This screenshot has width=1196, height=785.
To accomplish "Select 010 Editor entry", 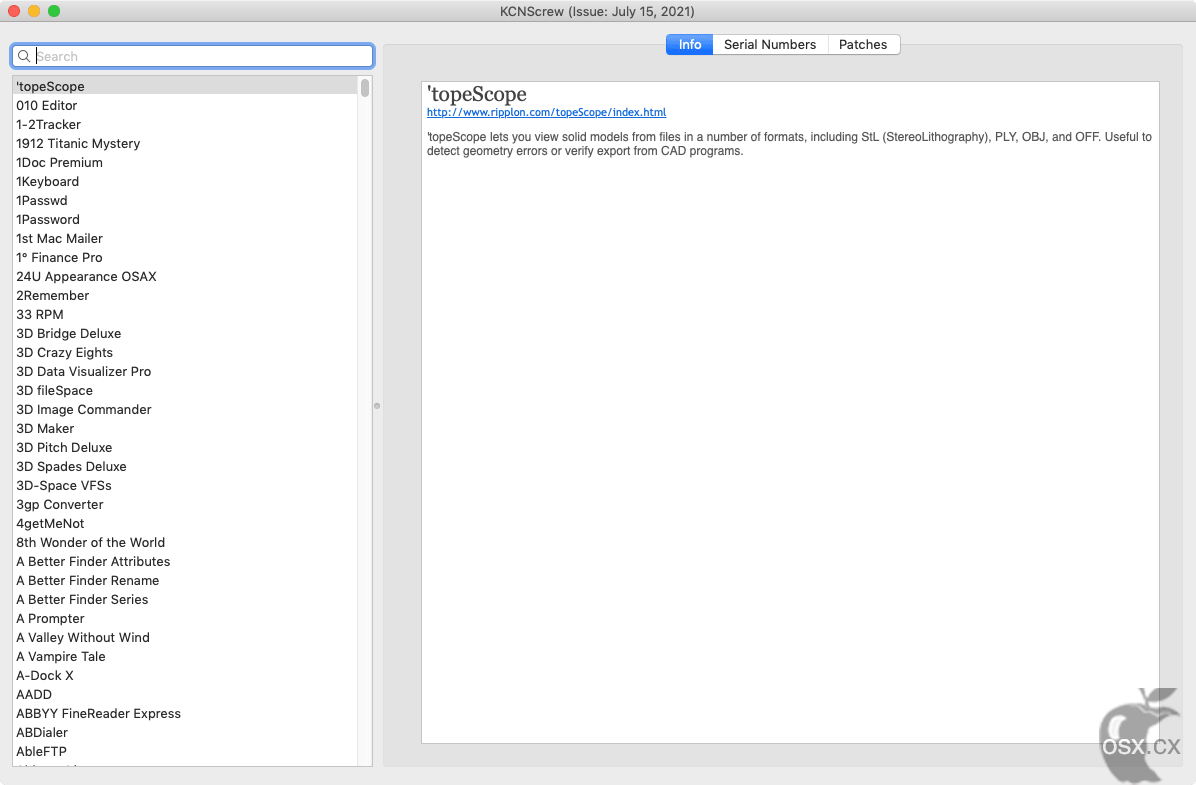I will pos(185,105).
